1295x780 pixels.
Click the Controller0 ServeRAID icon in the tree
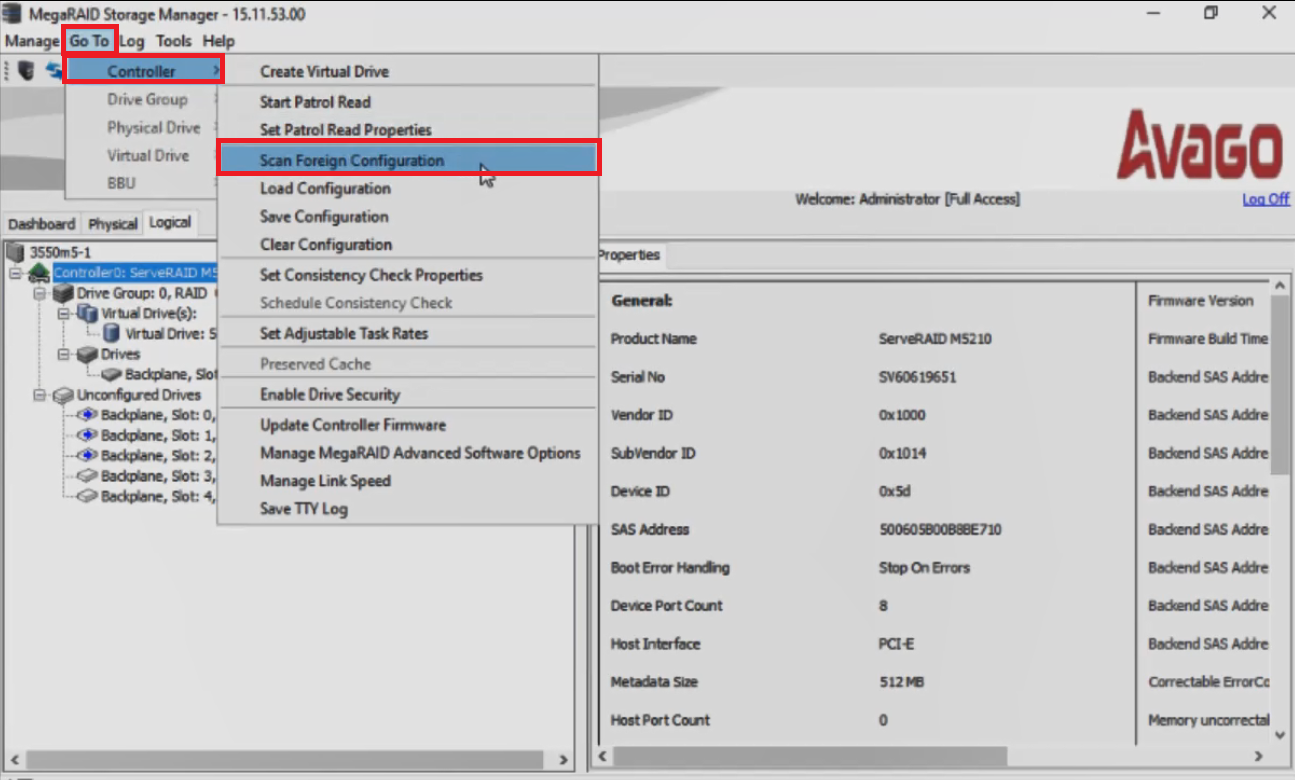[39, 273]
